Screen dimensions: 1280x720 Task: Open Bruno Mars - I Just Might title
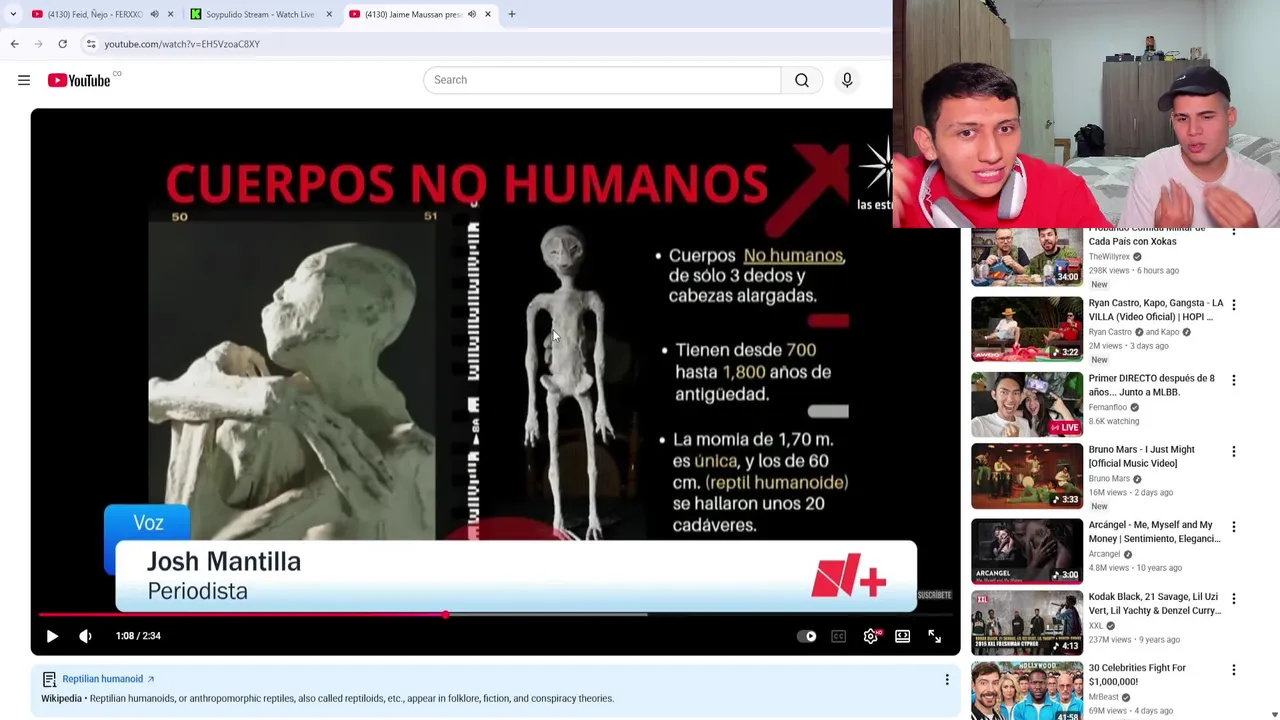click(x=1142, y=457)
